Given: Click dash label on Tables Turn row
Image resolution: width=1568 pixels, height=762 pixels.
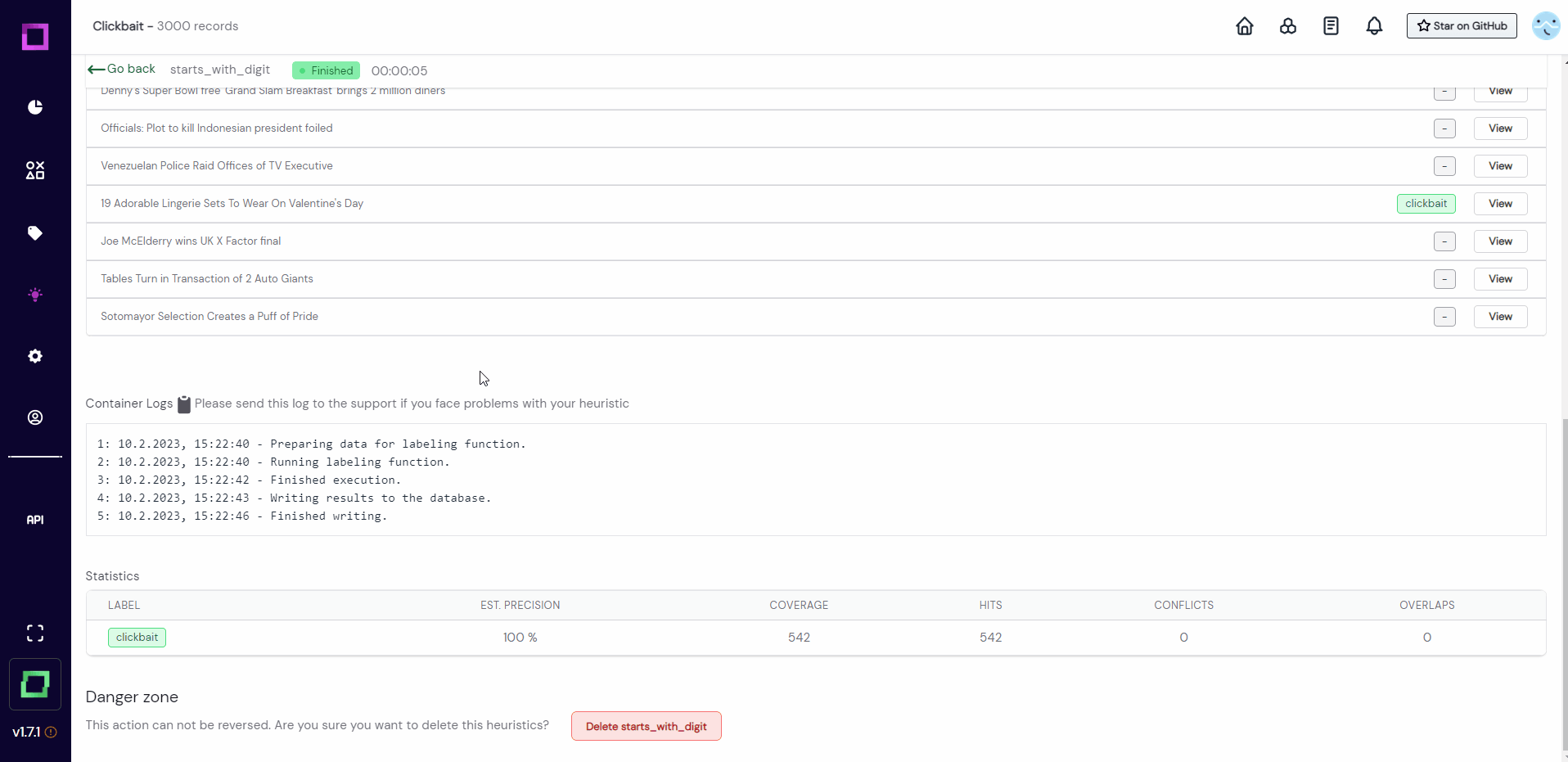Looking at the screenshot, I should (1444, 279).
